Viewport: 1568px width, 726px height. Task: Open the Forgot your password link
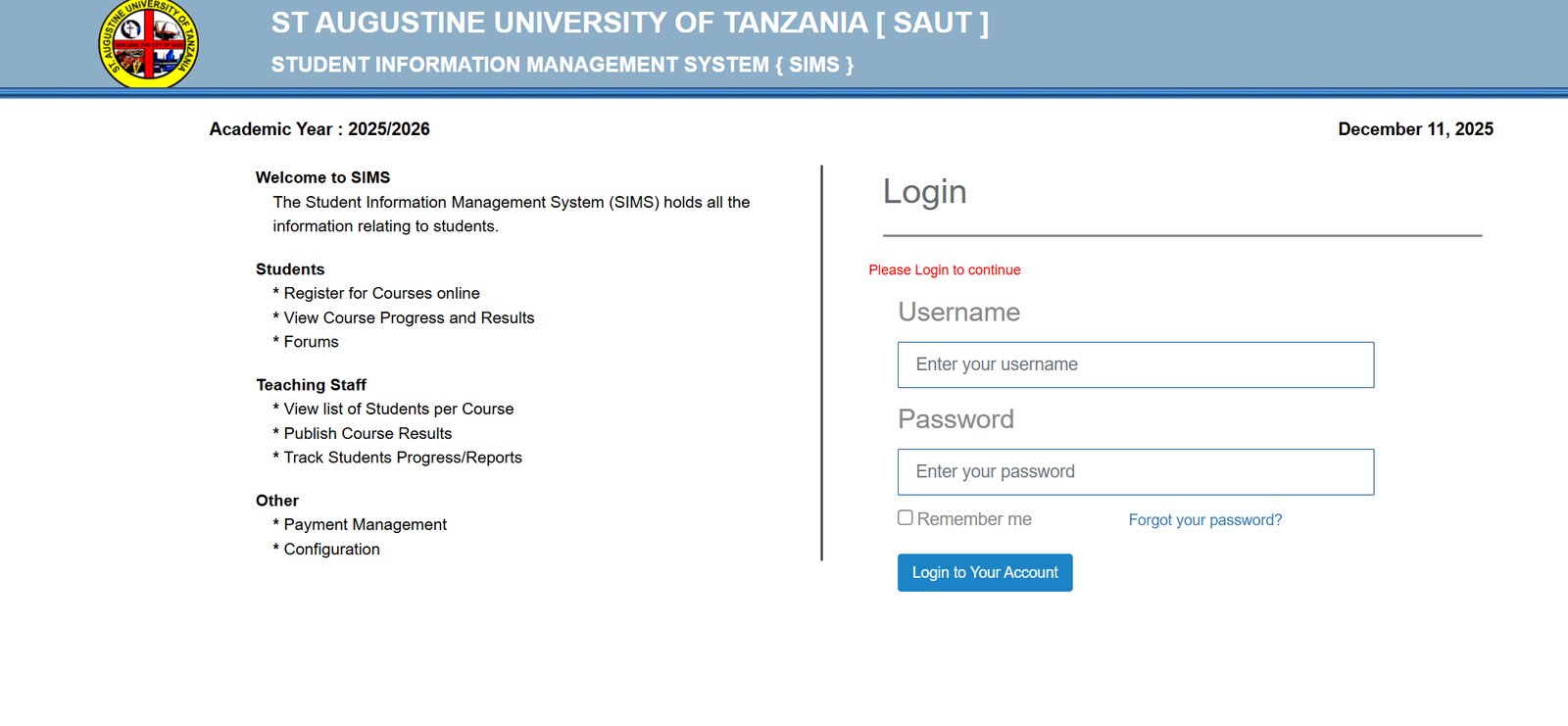point(1204,520)
